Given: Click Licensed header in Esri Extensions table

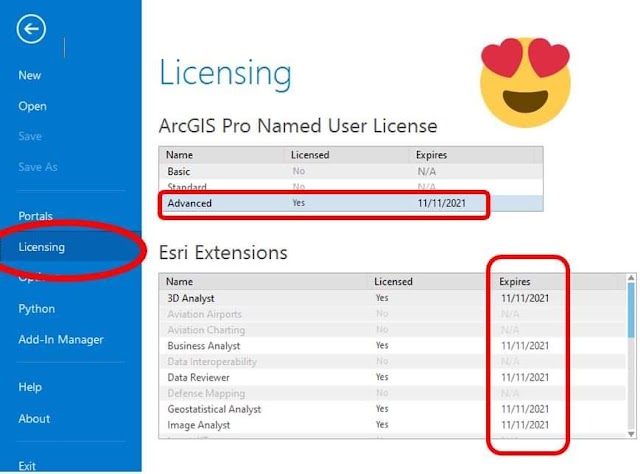Looking at the screenshot, I should click(x=393, y=282).
